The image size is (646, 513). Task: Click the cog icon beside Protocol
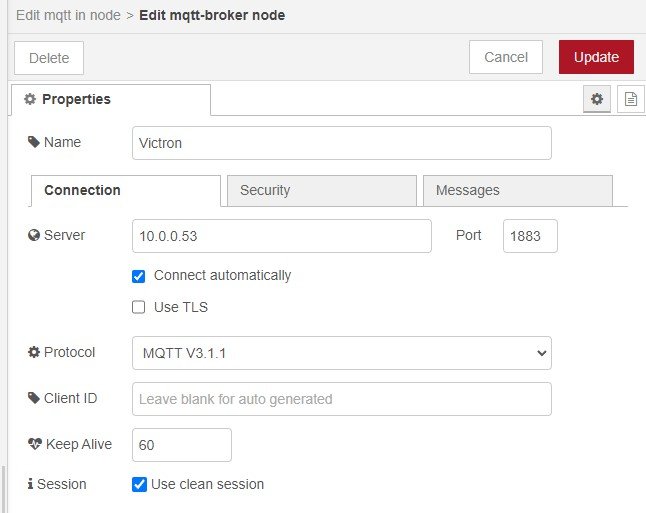pyautogui.click(x=34, y=353)
